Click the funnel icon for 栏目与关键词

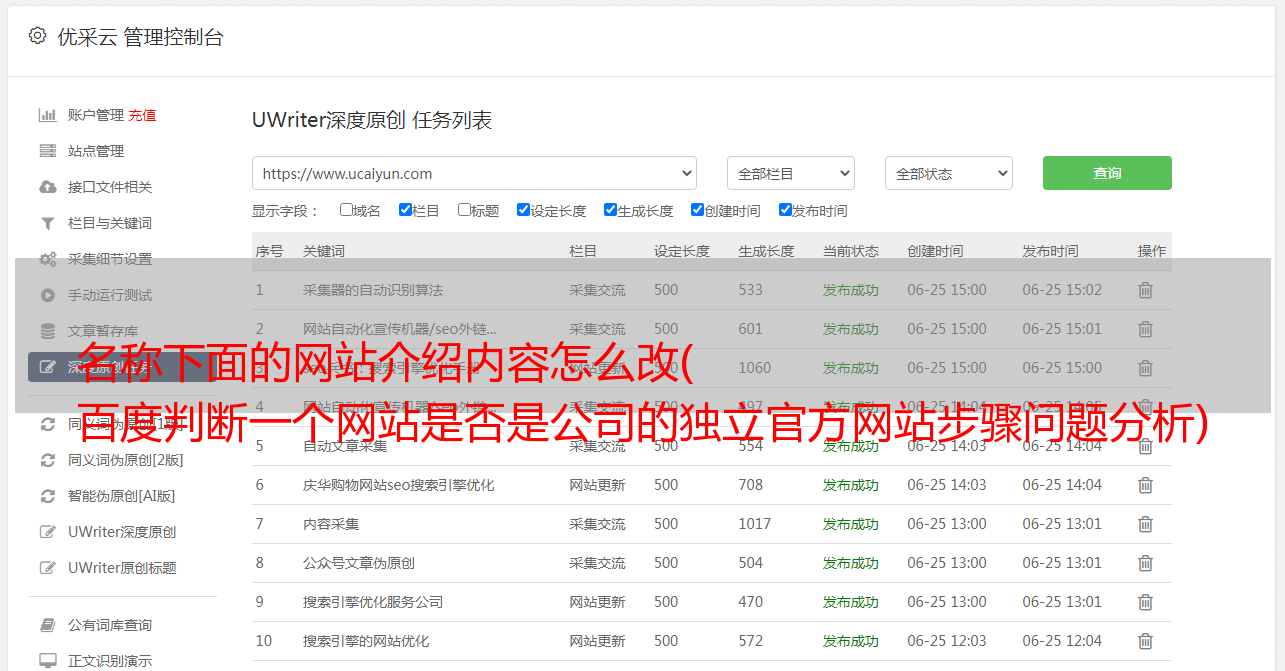[47, 223]
